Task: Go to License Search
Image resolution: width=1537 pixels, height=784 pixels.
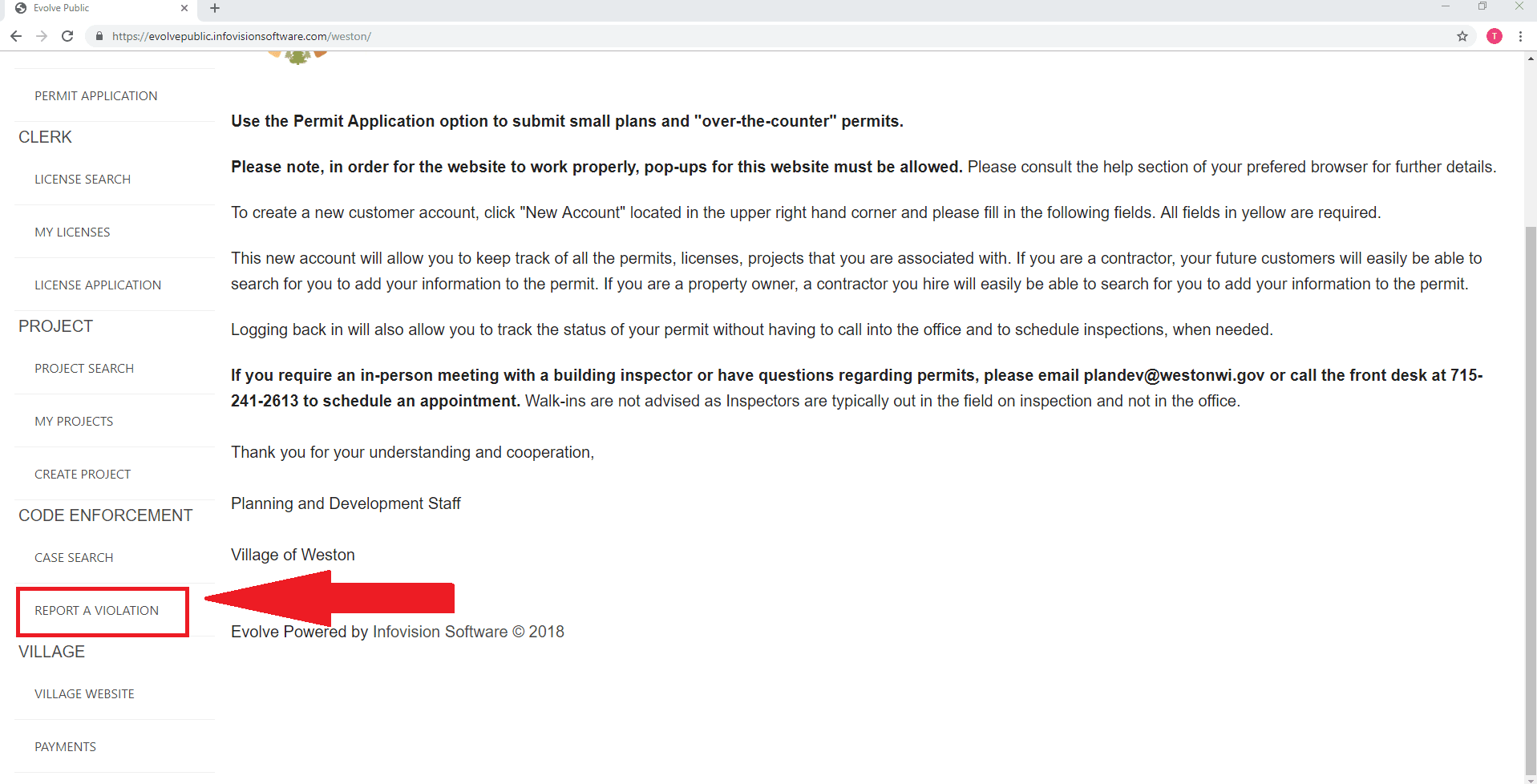Action: pos(83,180)
